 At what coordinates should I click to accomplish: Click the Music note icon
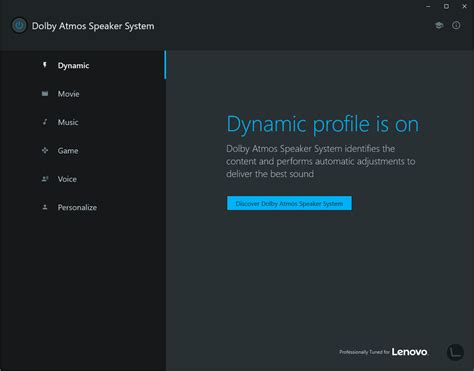tap(45, 122)
